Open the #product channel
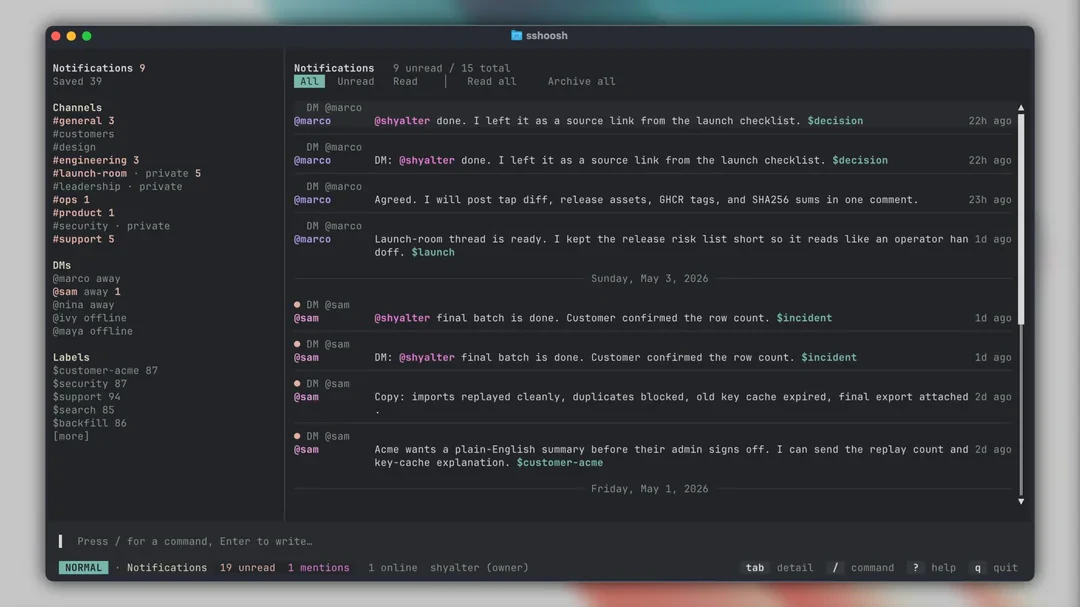Screen dimensions: 1080x607 83,213
